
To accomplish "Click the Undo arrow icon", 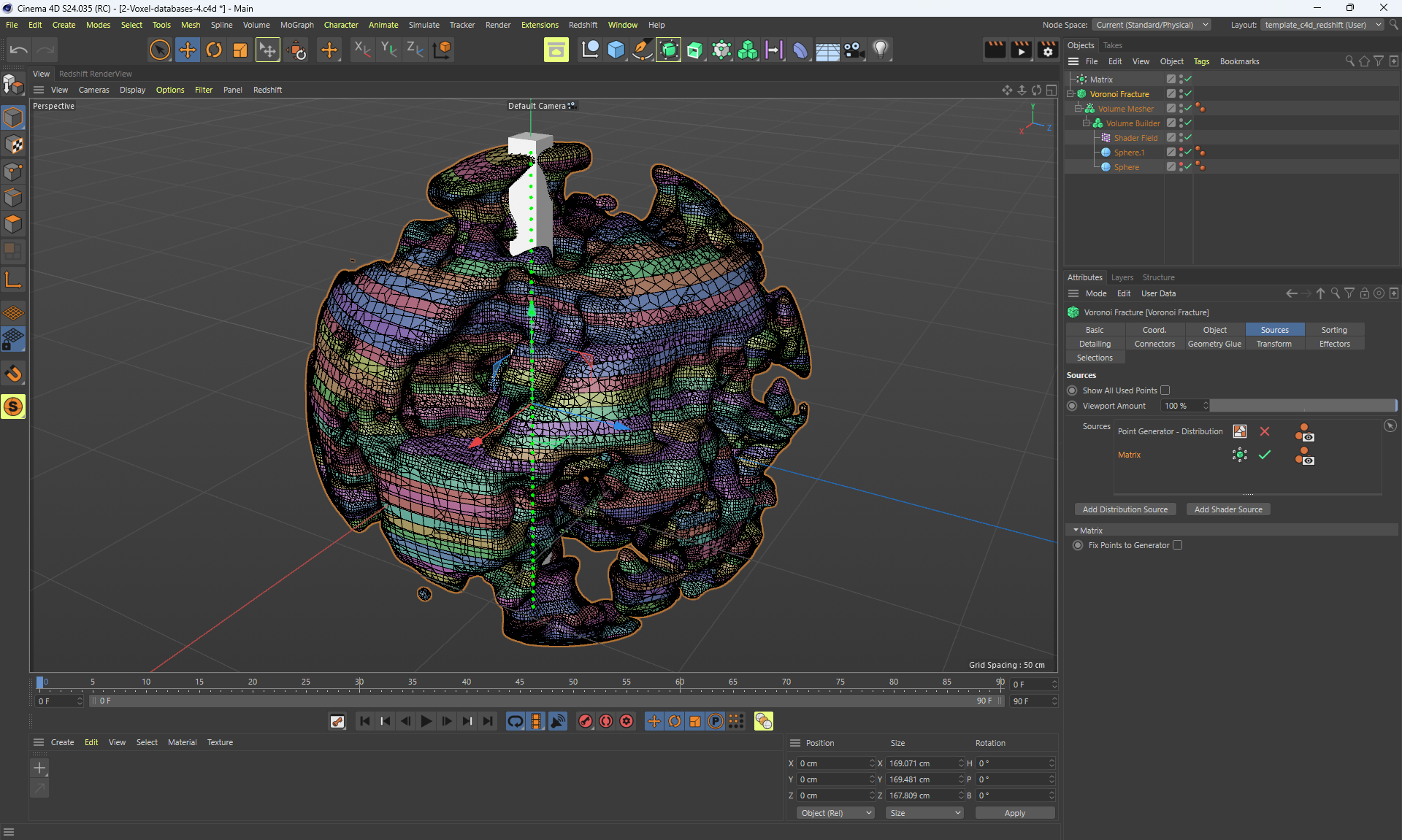I will pos(19,50).
